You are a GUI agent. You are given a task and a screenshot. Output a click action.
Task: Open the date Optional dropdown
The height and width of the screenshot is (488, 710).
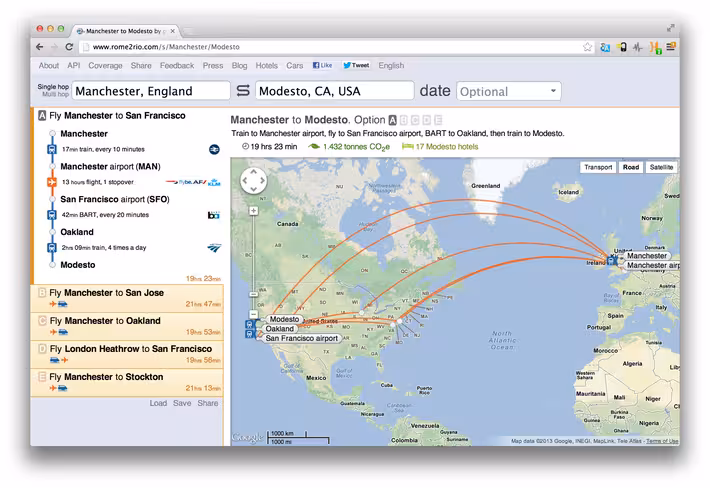click(509, 91)
